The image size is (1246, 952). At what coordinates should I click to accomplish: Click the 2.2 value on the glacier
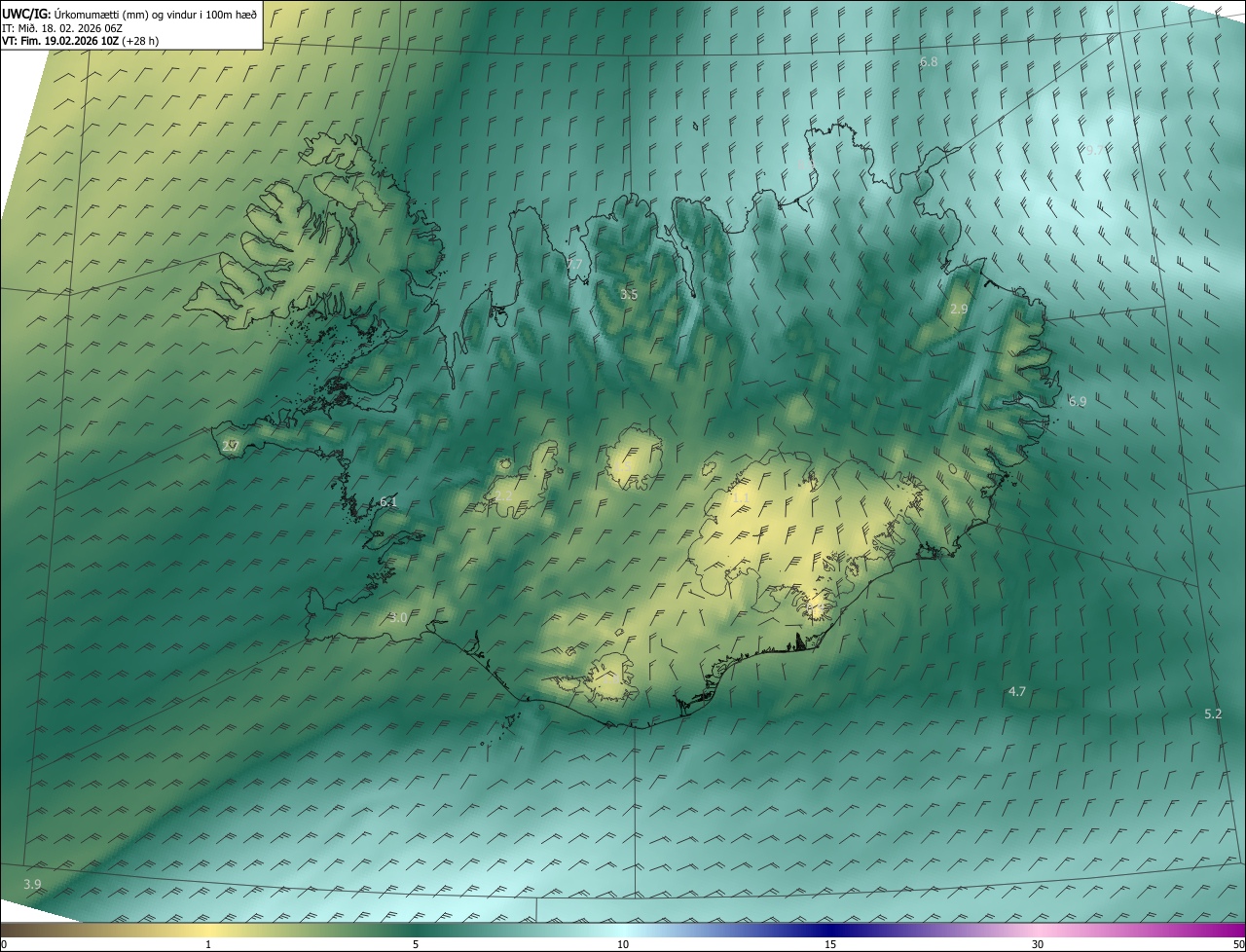coord(503,495)
